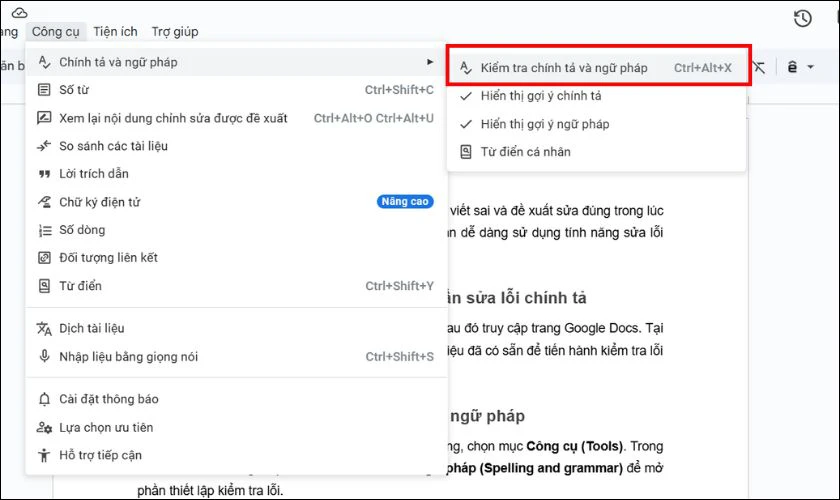Click the clear formatting icon in toolbar

pos(759,68)
